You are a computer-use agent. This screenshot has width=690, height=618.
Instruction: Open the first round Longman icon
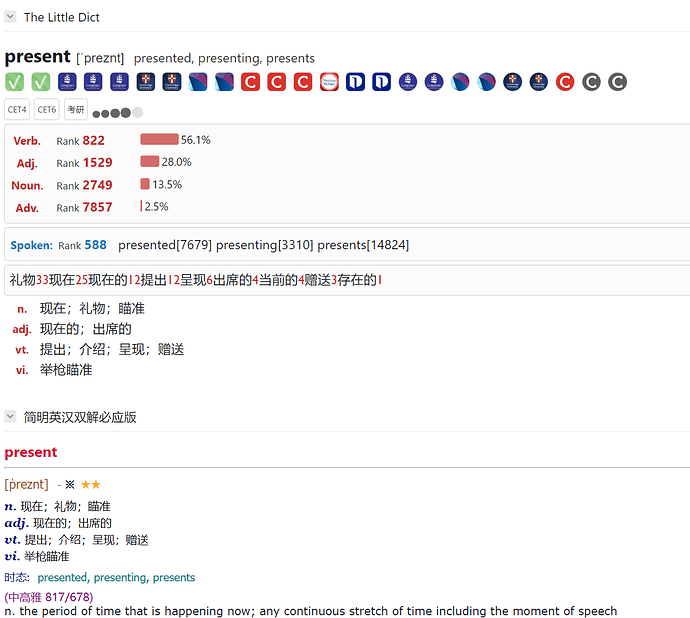408,82
